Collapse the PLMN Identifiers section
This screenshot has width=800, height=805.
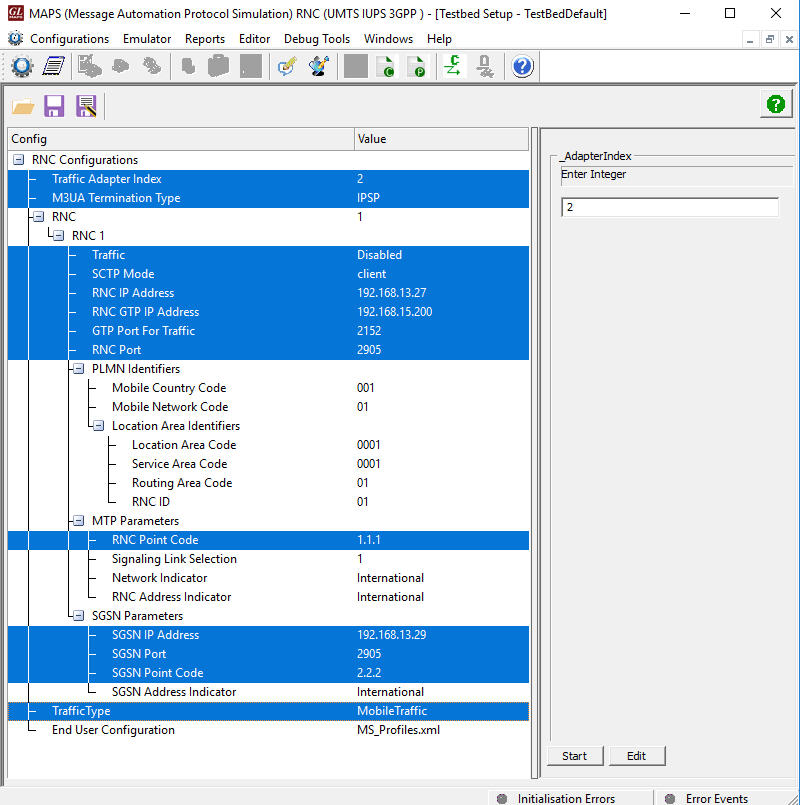coord(77,368)
